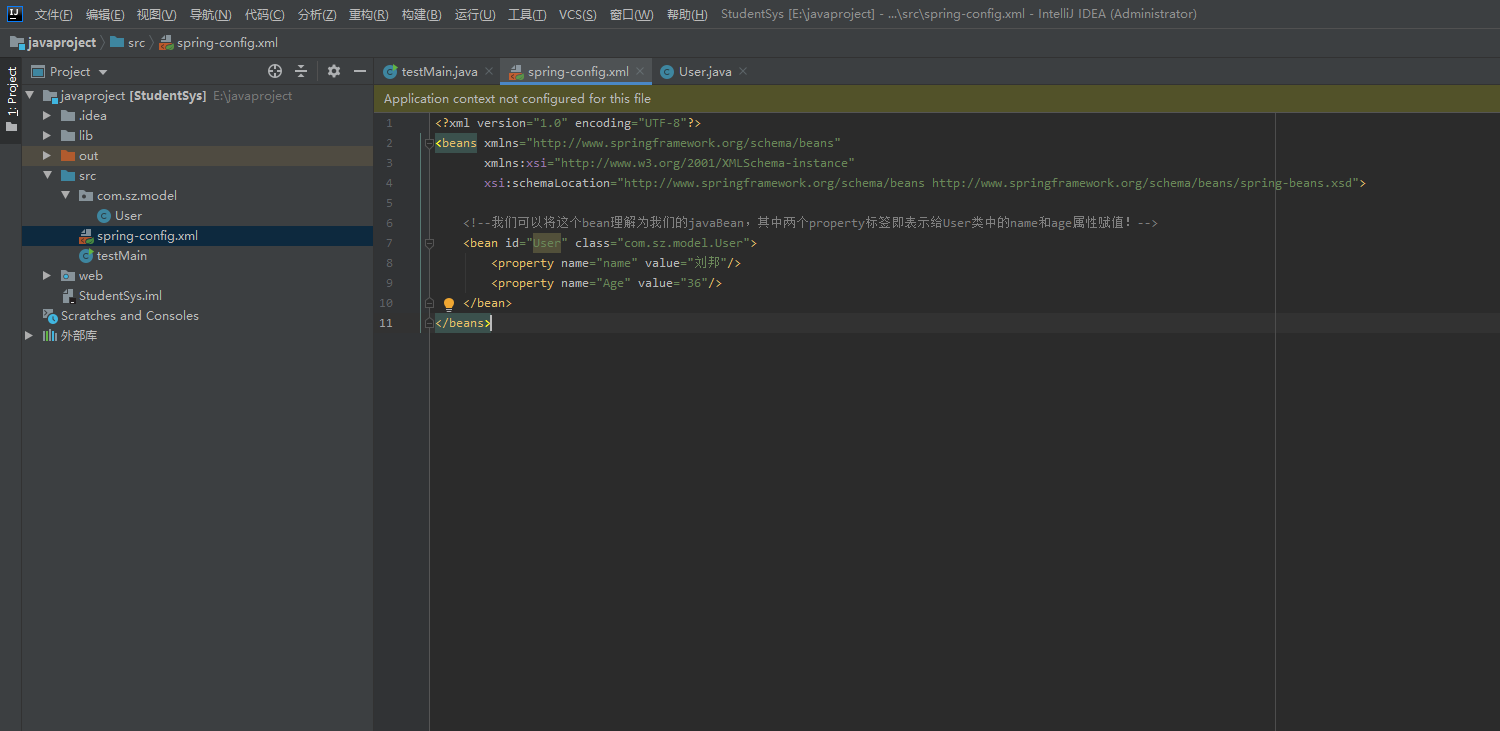This screenshot has height=731, width=1500.
Task: Hide the Project panel with minus icon
Action: (360, 71)
